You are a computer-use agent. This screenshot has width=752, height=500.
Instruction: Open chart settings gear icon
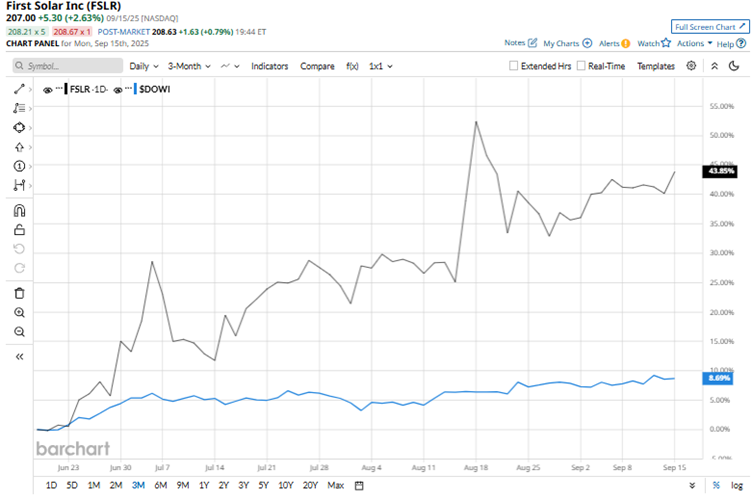point(691,66)
